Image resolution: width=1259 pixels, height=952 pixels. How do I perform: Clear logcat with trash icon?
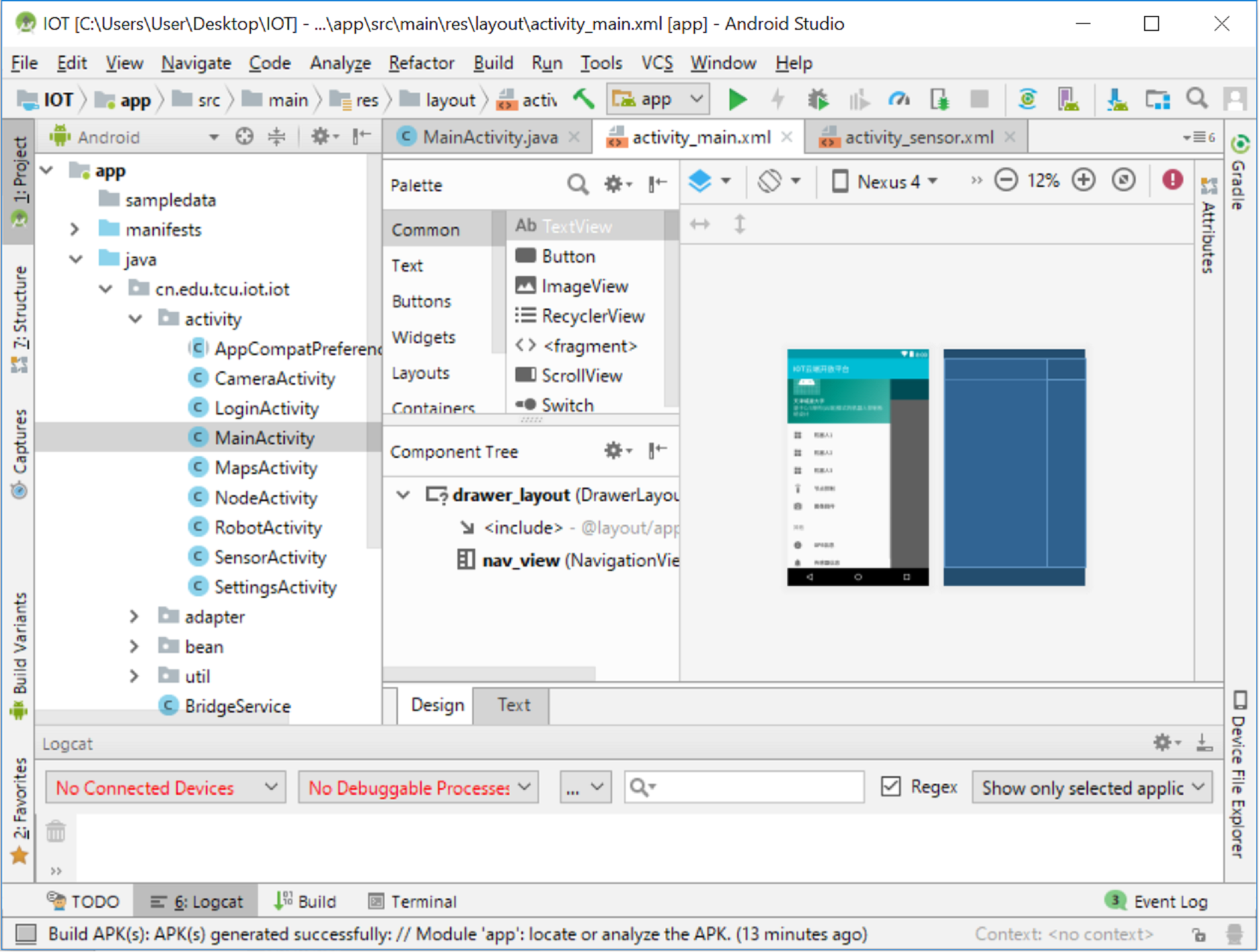point(56,831)
